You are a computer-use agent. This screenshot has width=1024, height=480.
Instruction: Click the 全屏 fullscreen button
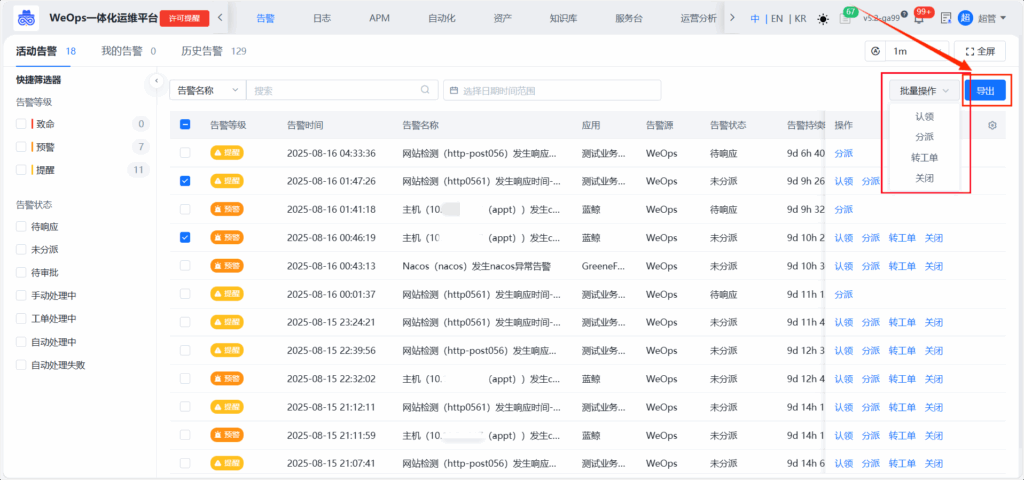(x=979, y=51)
